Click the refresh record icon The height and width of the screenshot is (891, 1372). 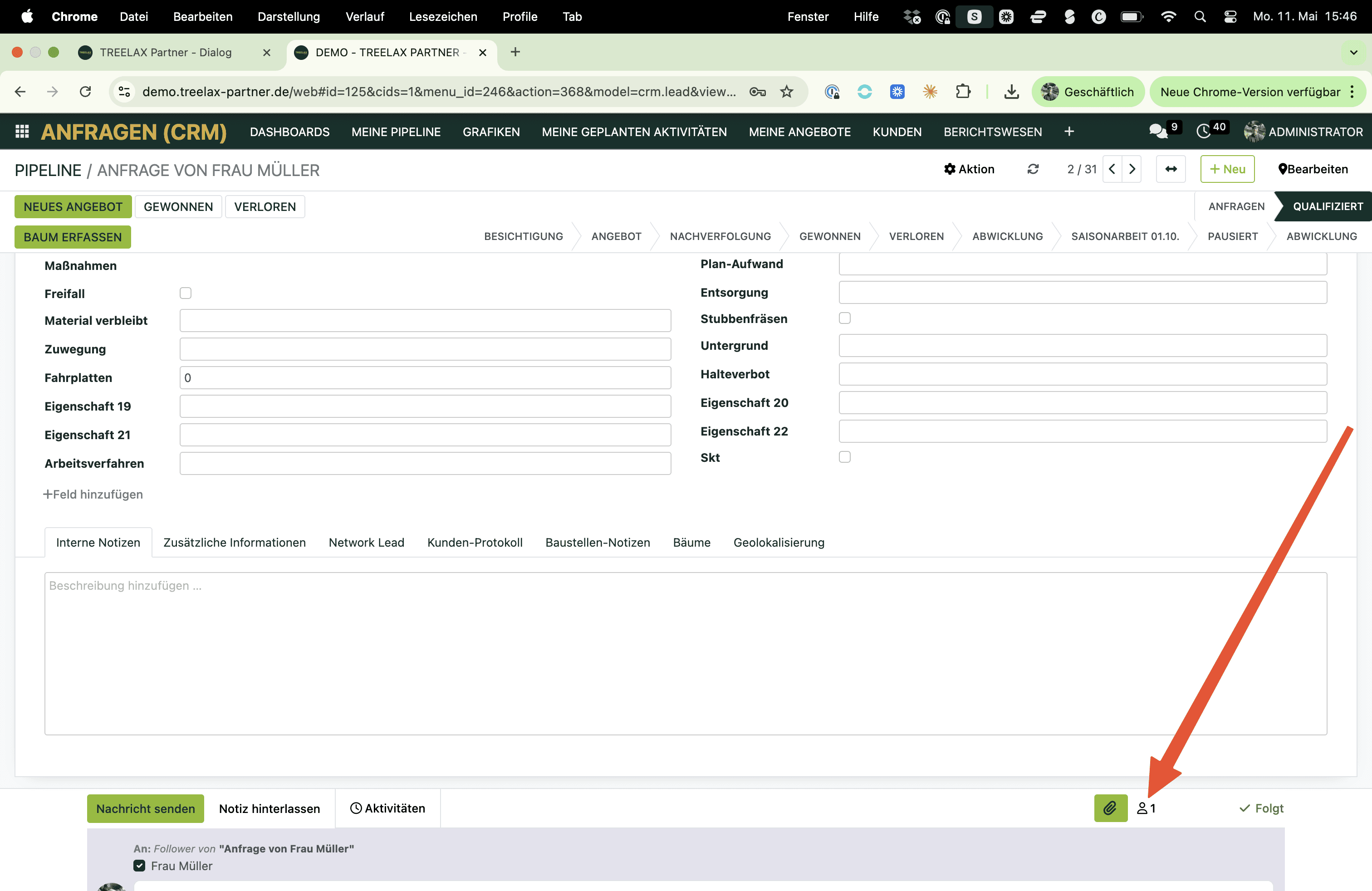click(1033, 169)
